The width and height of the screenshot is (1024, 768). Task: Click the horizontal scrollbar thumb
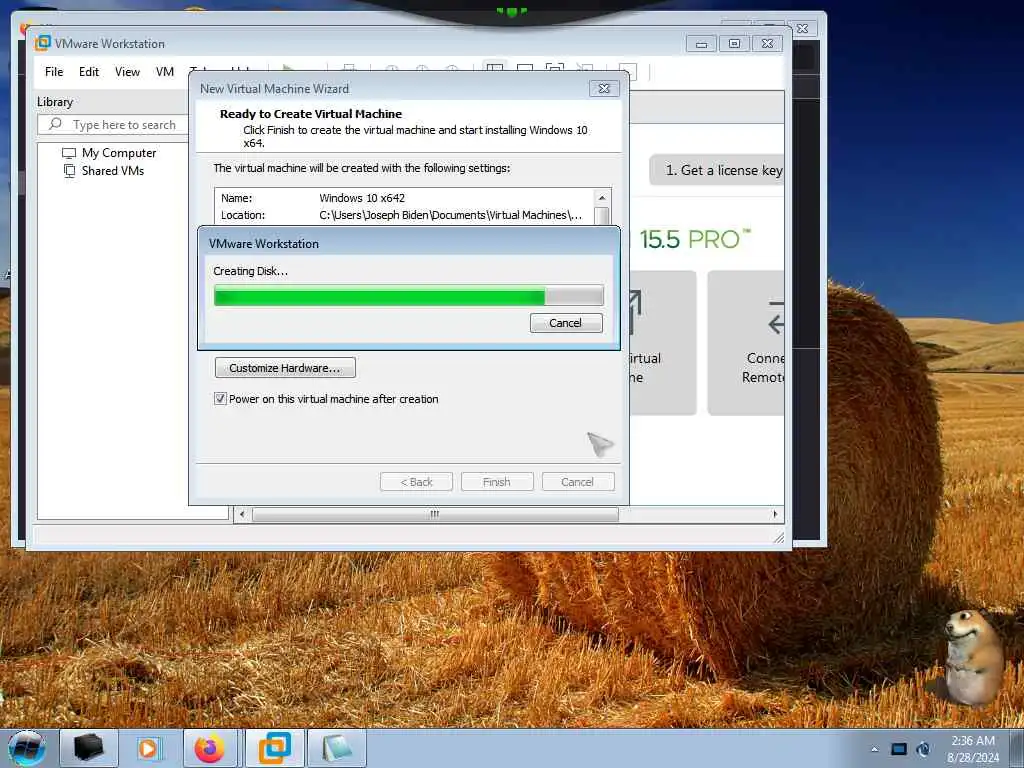[x=435, y=515]
